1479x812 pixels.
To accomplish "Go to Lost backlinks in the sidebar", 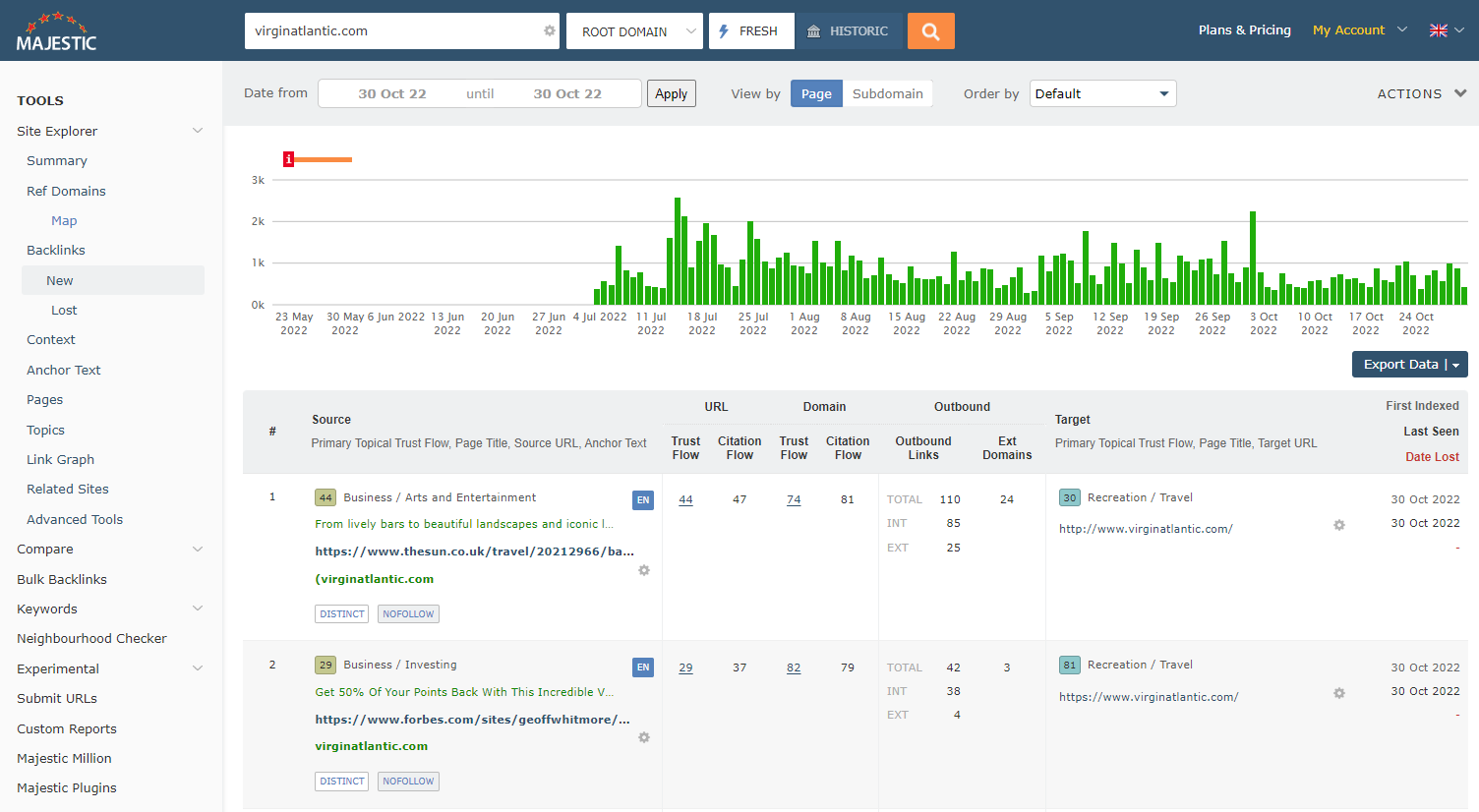I will coord(64,310).
